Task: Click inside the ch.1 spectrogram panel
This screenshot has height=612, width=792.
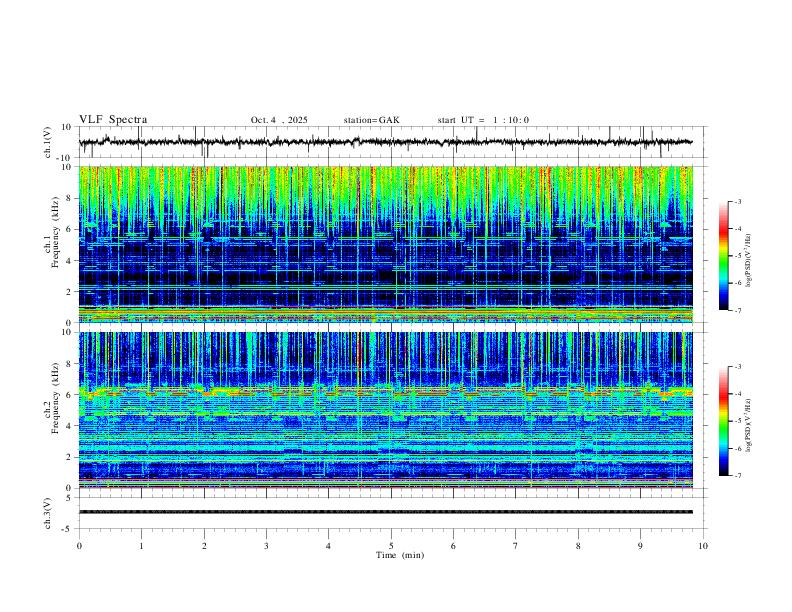Action: [x=386, y=244]
